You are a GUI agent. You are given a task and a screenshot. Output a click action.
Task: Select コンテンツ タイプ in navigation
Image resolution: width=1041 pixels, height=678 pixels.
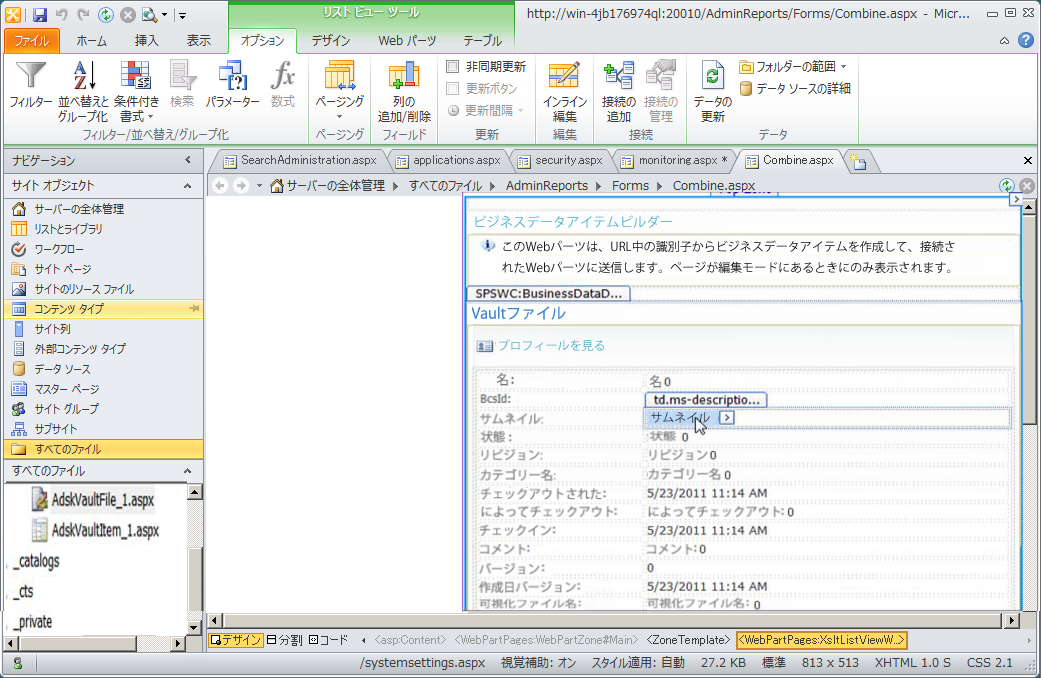104,309
